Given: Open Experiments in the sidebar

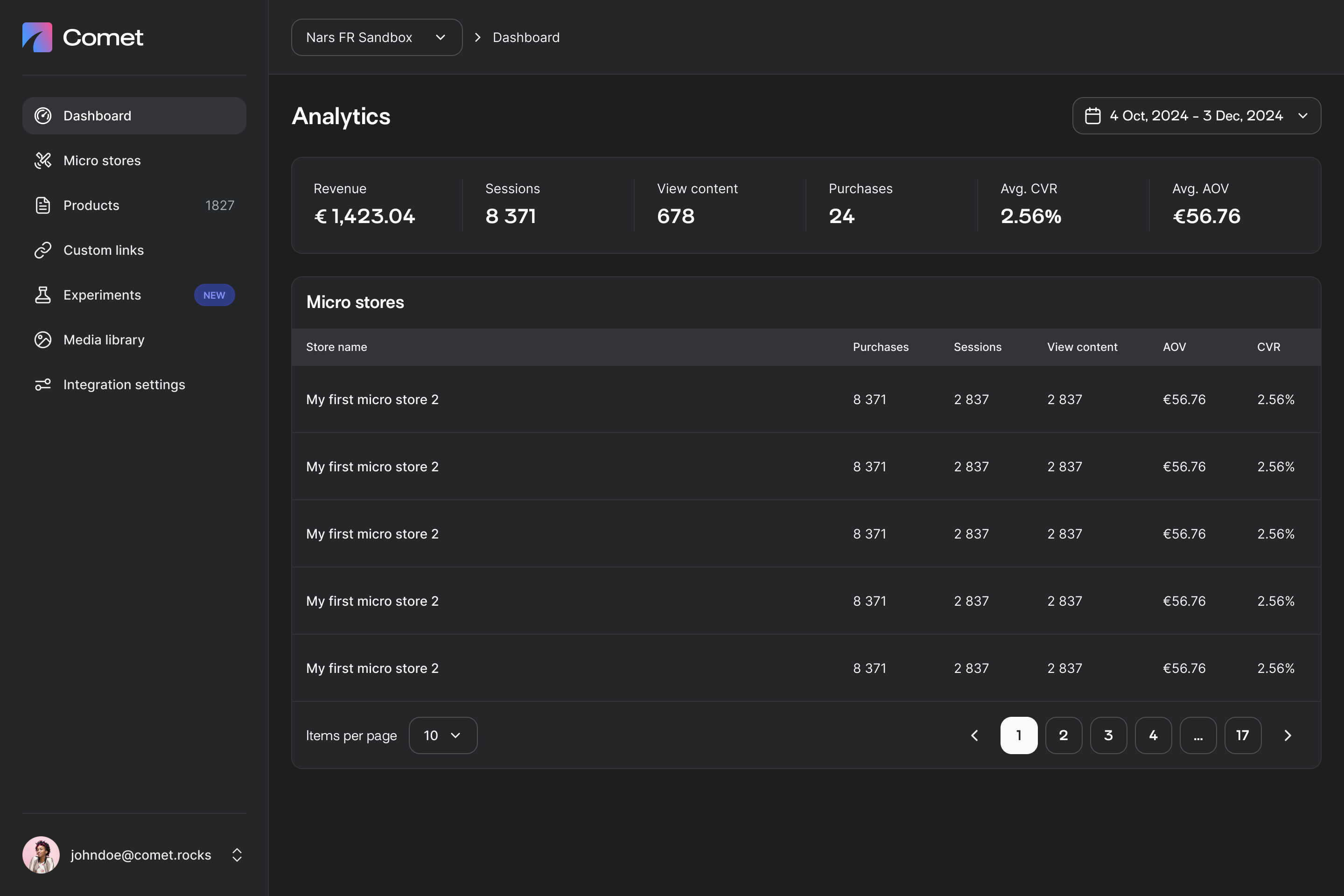Looking at the screenshot, I should click(x=134, y=295).
